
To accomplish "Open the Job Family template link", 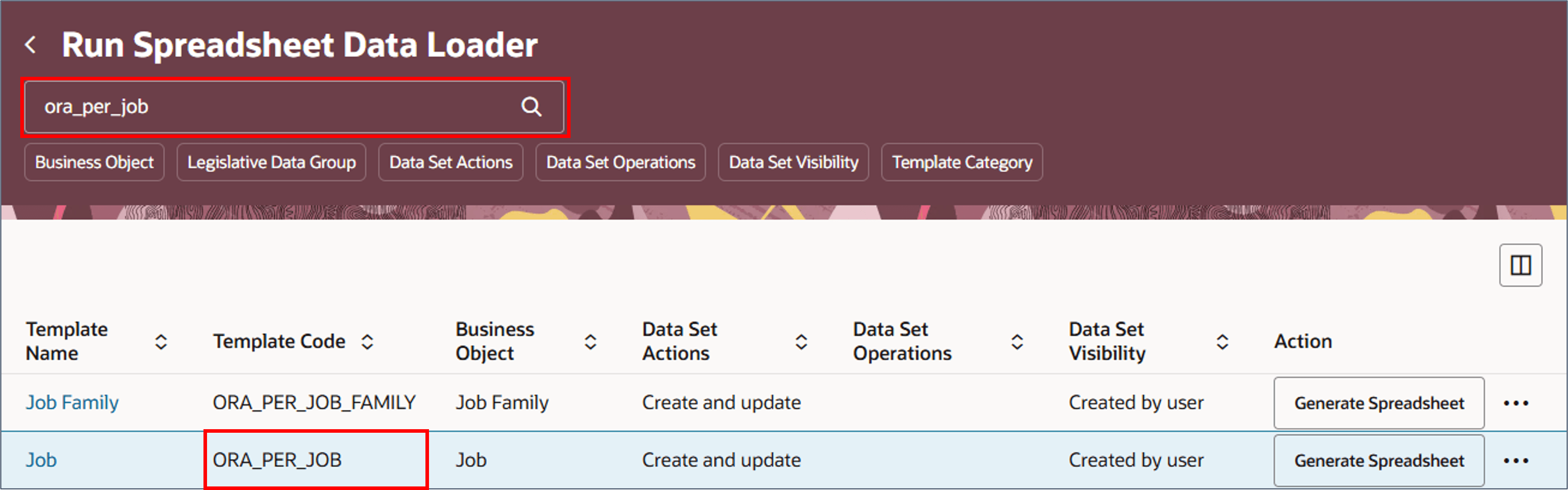I will pos(72,403).
